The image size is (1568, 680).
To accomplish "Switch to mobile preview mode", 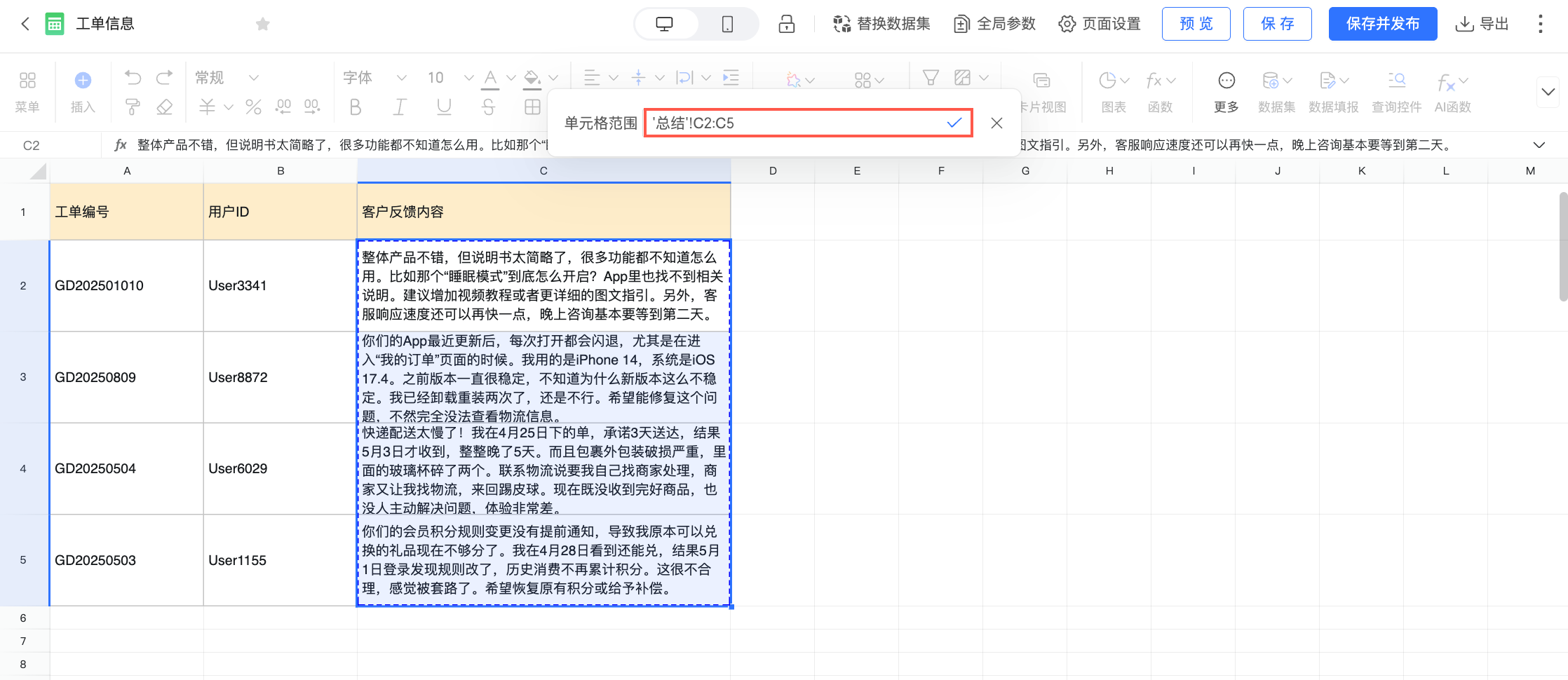I will (727, 25).
